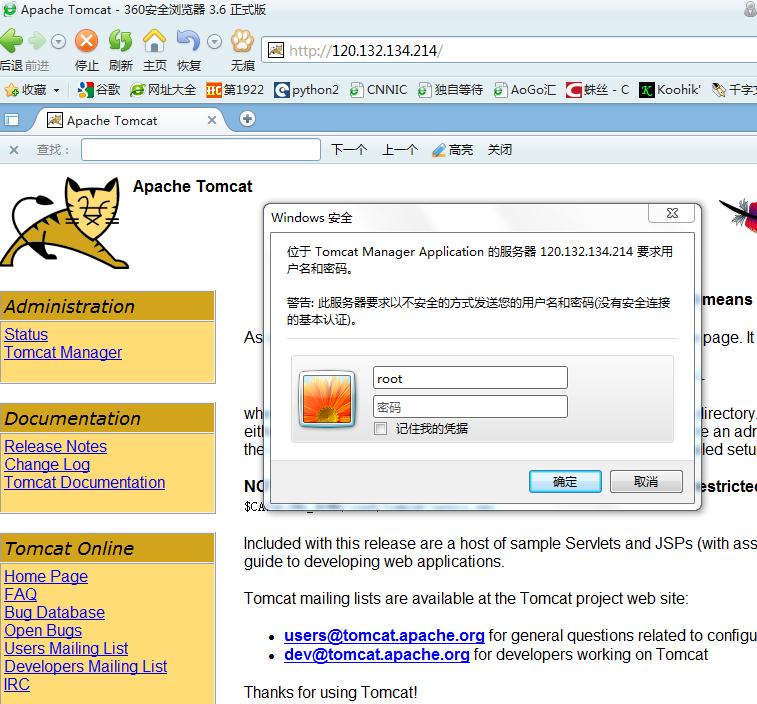Click the forward arrow icon
757x704 pixels.
tap(37, 42)
